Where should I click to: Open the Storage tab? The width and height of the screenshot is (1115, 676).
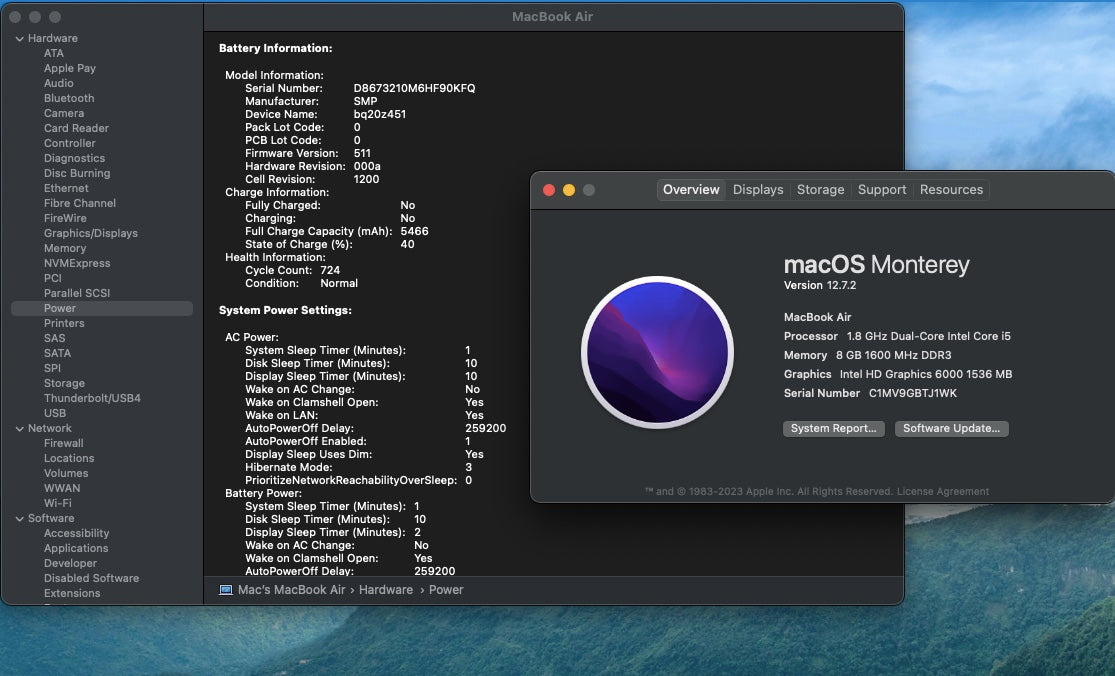tap(820, 190)
